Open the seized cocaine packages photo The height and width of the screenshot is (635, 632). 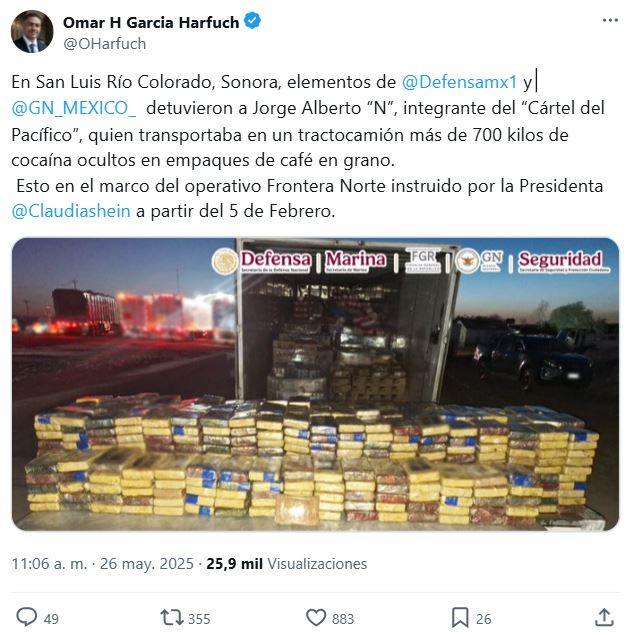(x=315, y=384)
